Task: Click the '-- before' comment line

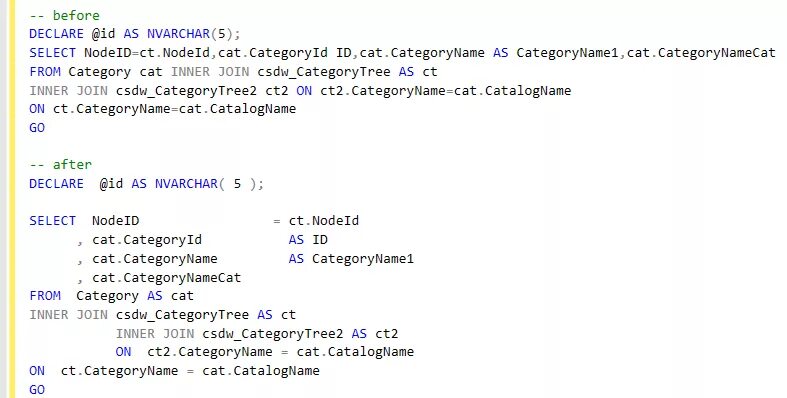Action: tap(64, 16)
